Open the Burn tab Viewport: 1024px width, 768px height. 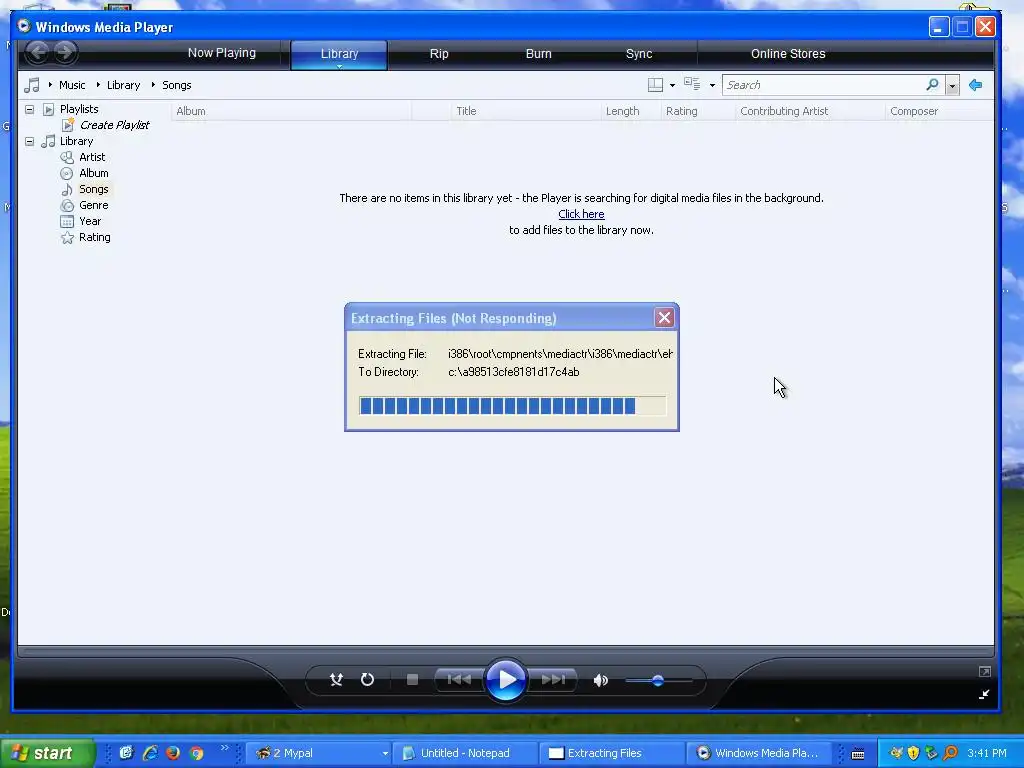coord(539,54)
